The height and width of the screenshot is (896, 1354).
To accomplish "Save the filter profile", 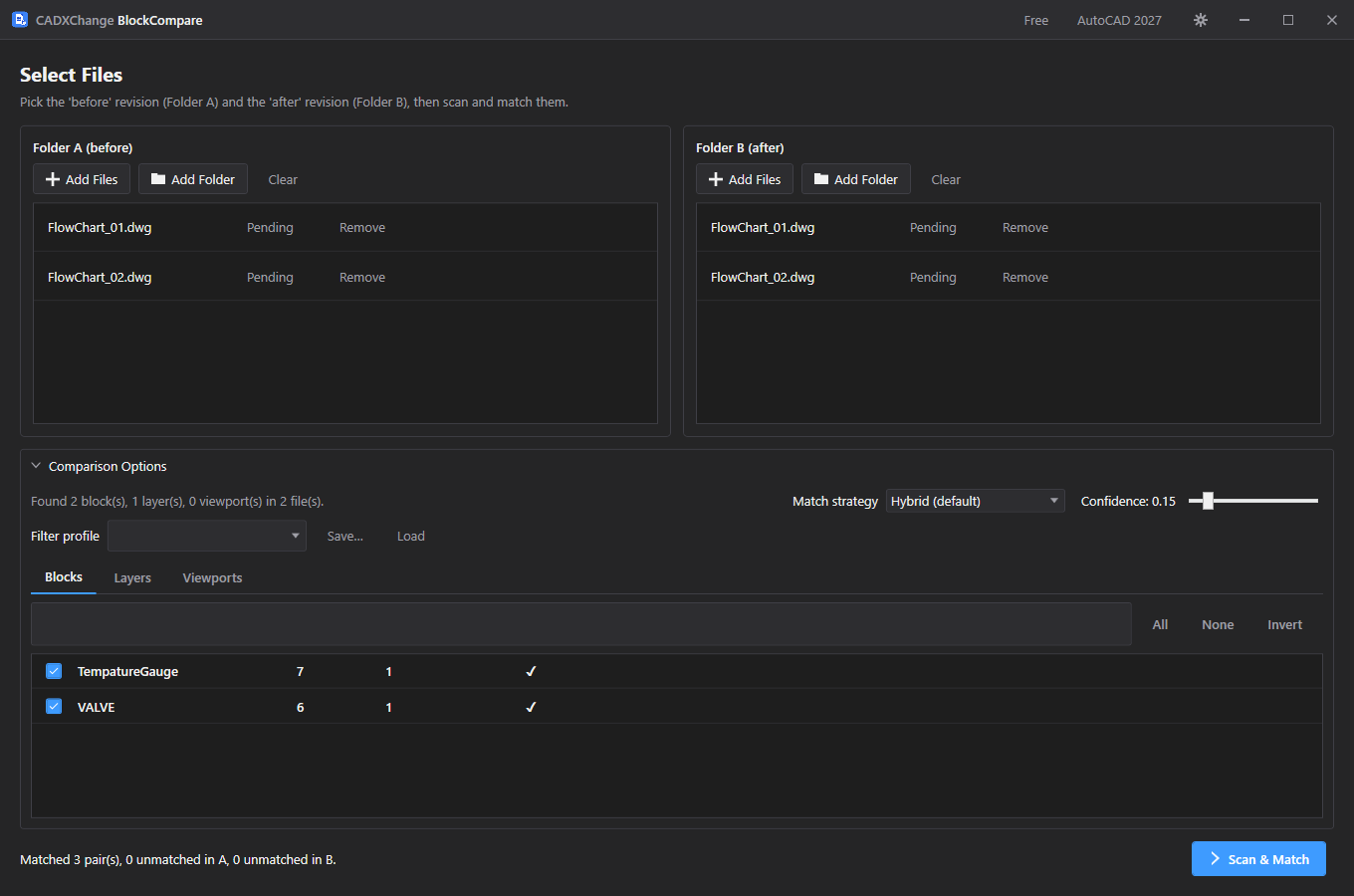I will (345, 536).
